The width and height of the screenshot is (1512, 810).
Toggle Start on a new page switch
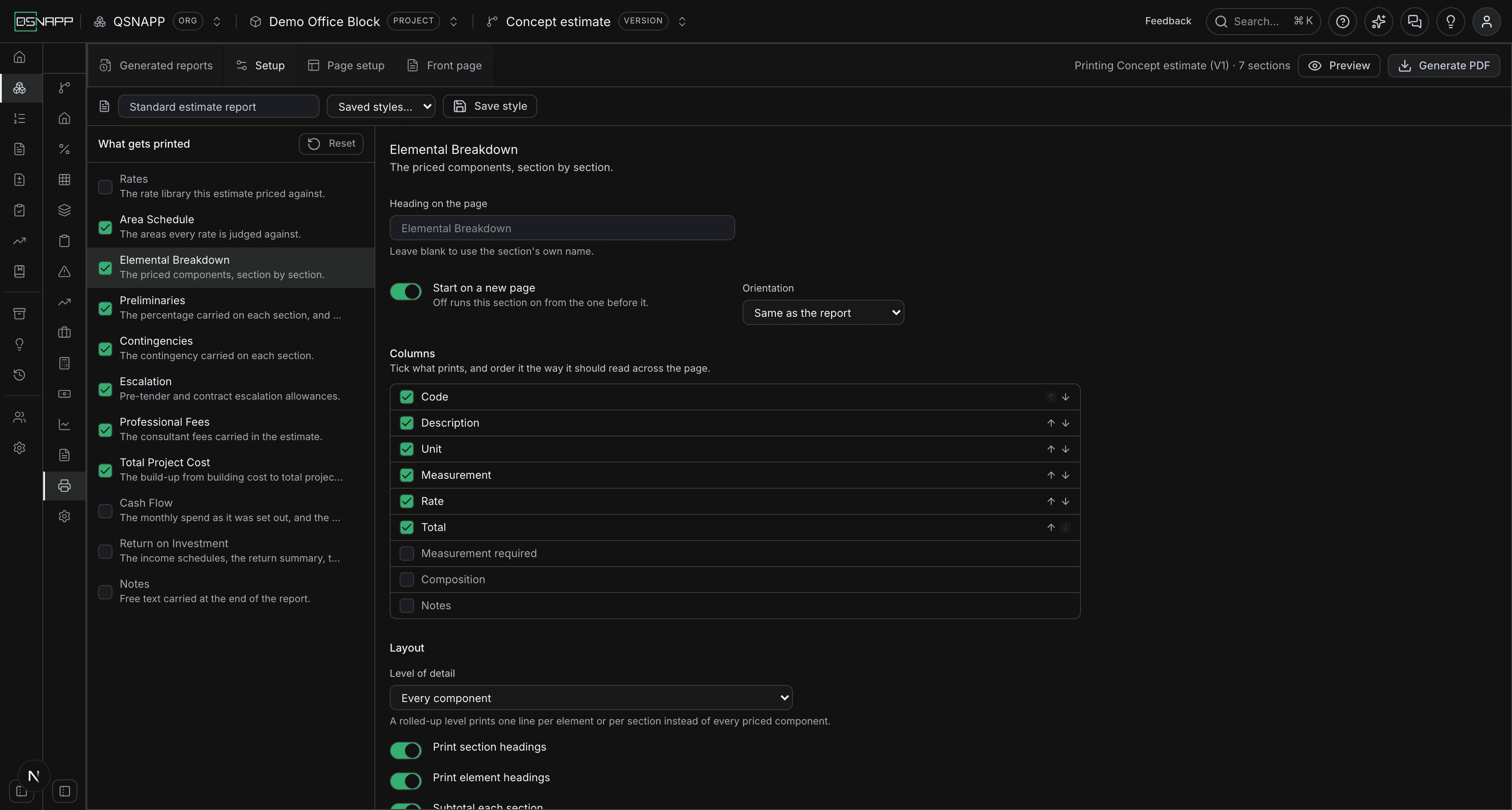tap(405, 292)
